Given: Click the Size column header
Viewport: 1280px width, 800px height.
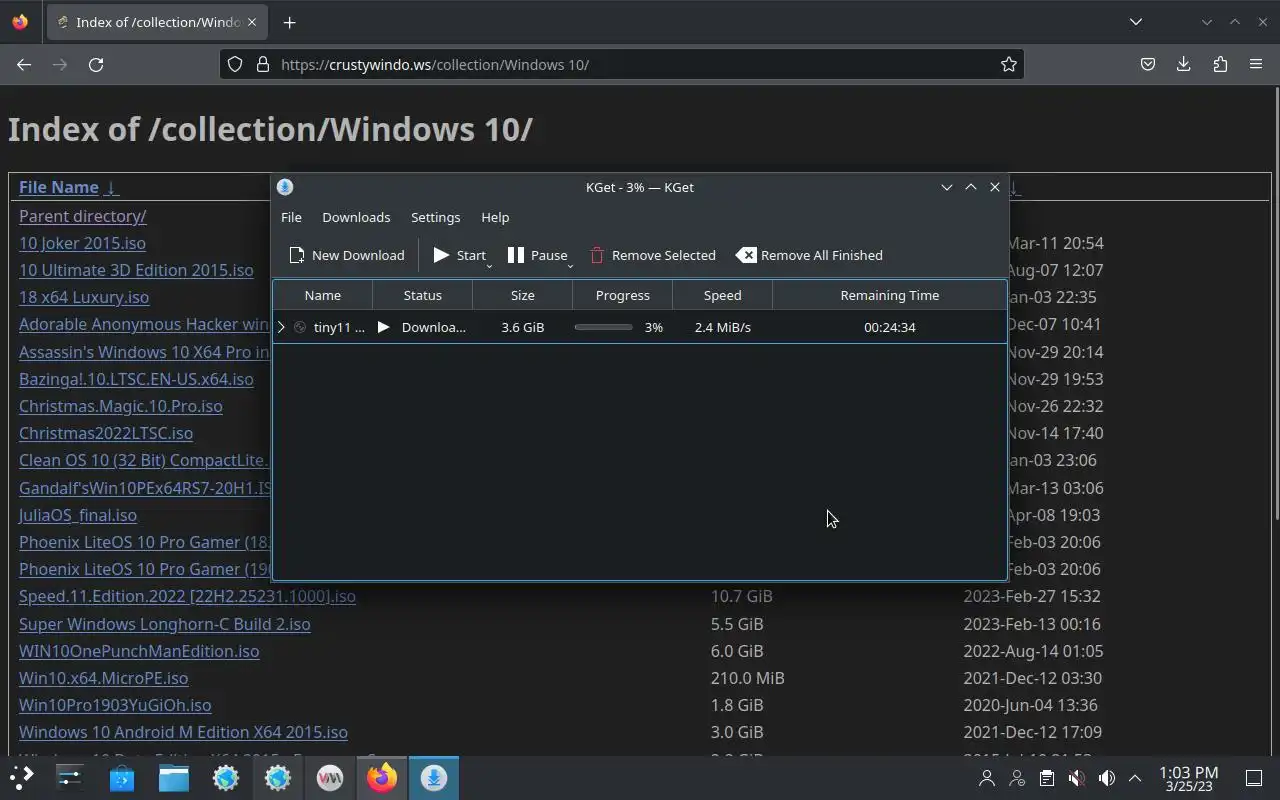Looking at the screenshot, I should pyautogui.click(x=522, y=295).
